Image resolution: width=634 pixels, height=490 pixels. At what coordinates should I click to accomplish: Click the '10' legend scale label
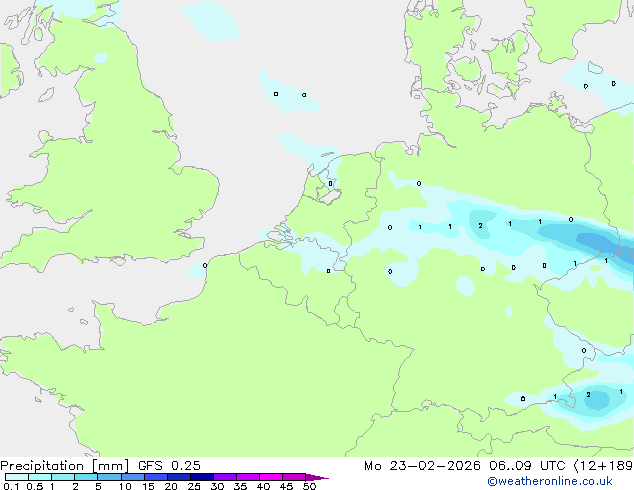[125, 486]
